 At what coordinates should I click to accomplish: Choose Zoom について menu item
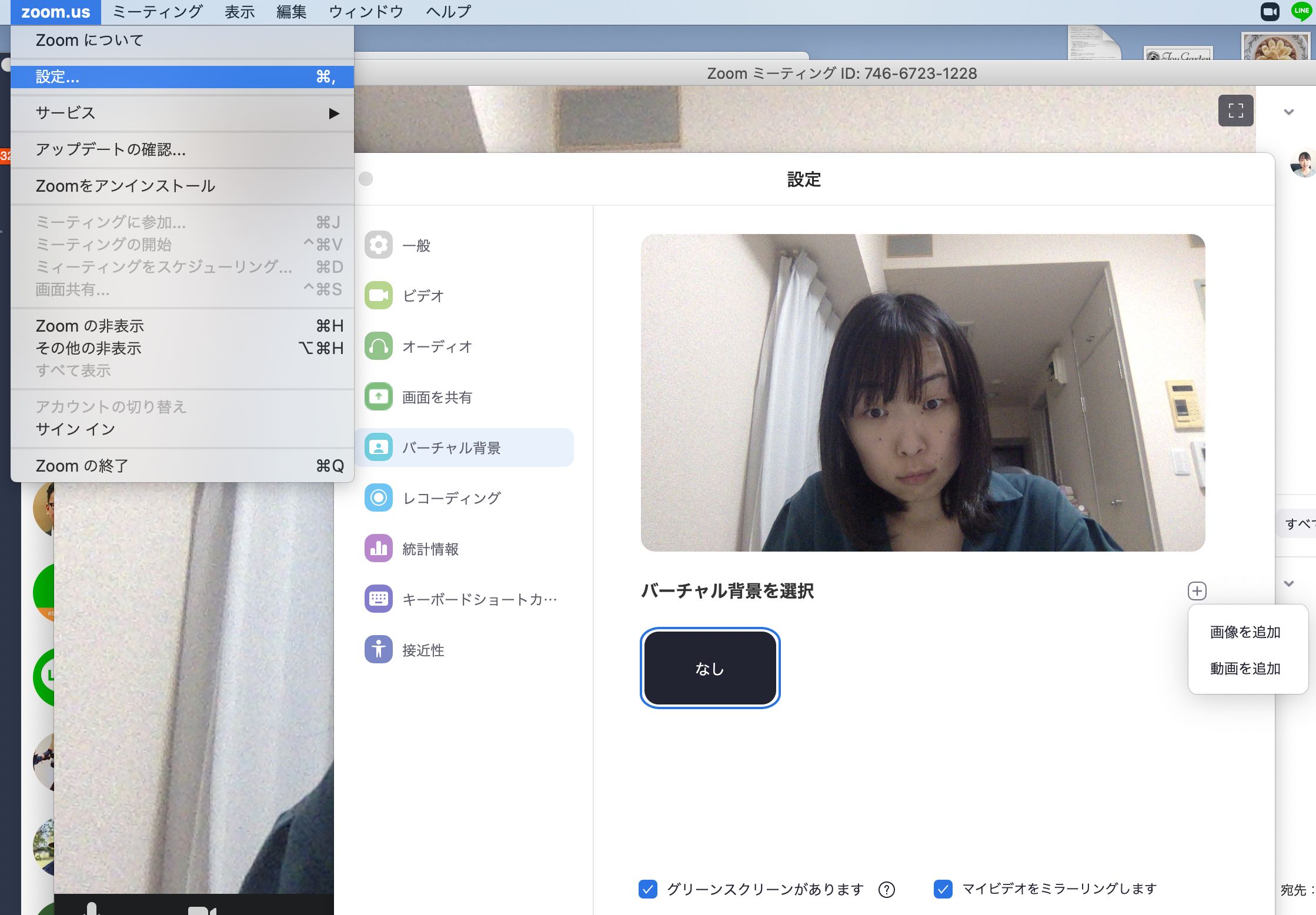pos(182,41)
